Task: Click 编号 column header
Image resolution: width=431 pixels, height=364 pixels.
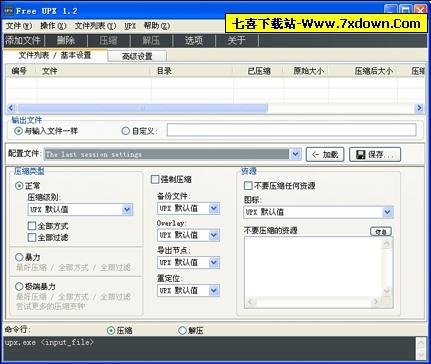Action: pos(21,71)
